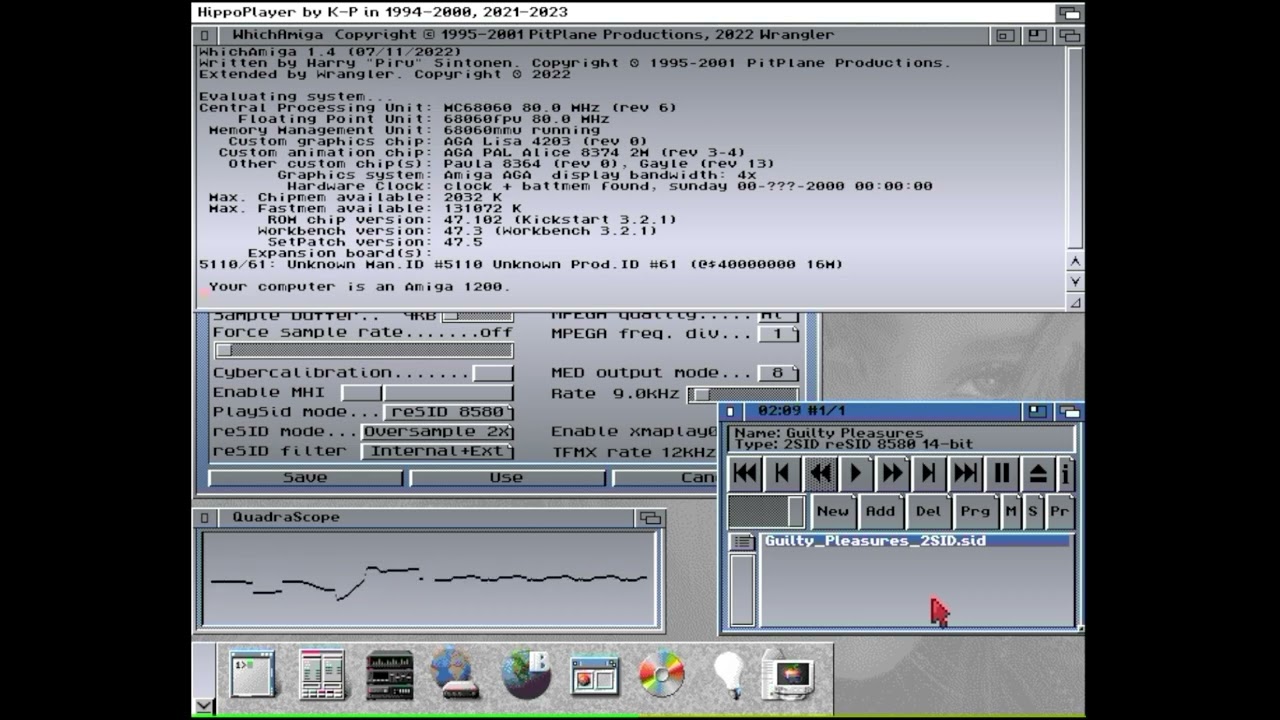Pause the playing song
1280x720 pixels.
click(x=1002, y=473)
